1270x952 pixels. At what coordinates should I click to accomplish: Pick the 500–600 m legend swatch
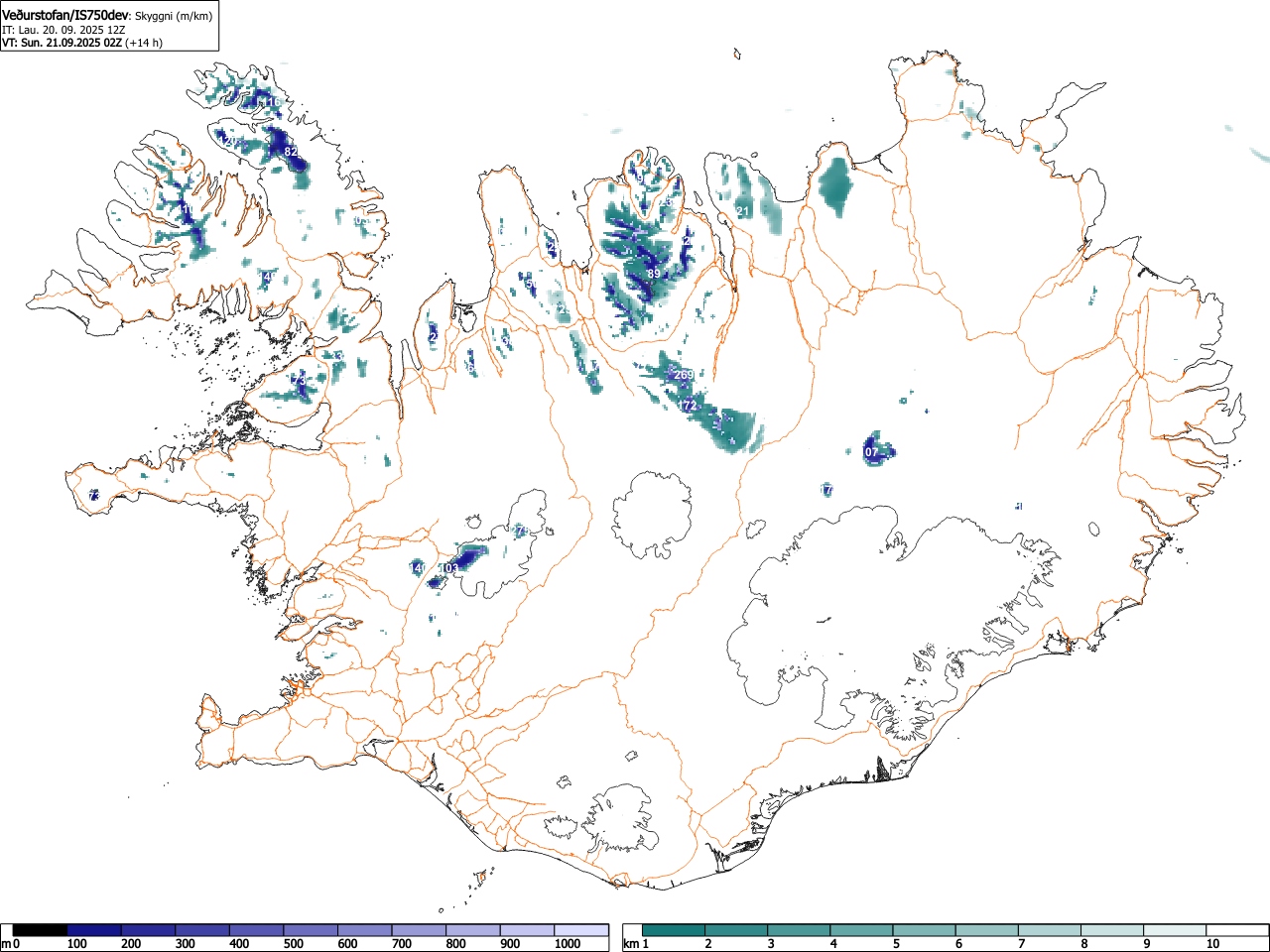click(311, 930)
